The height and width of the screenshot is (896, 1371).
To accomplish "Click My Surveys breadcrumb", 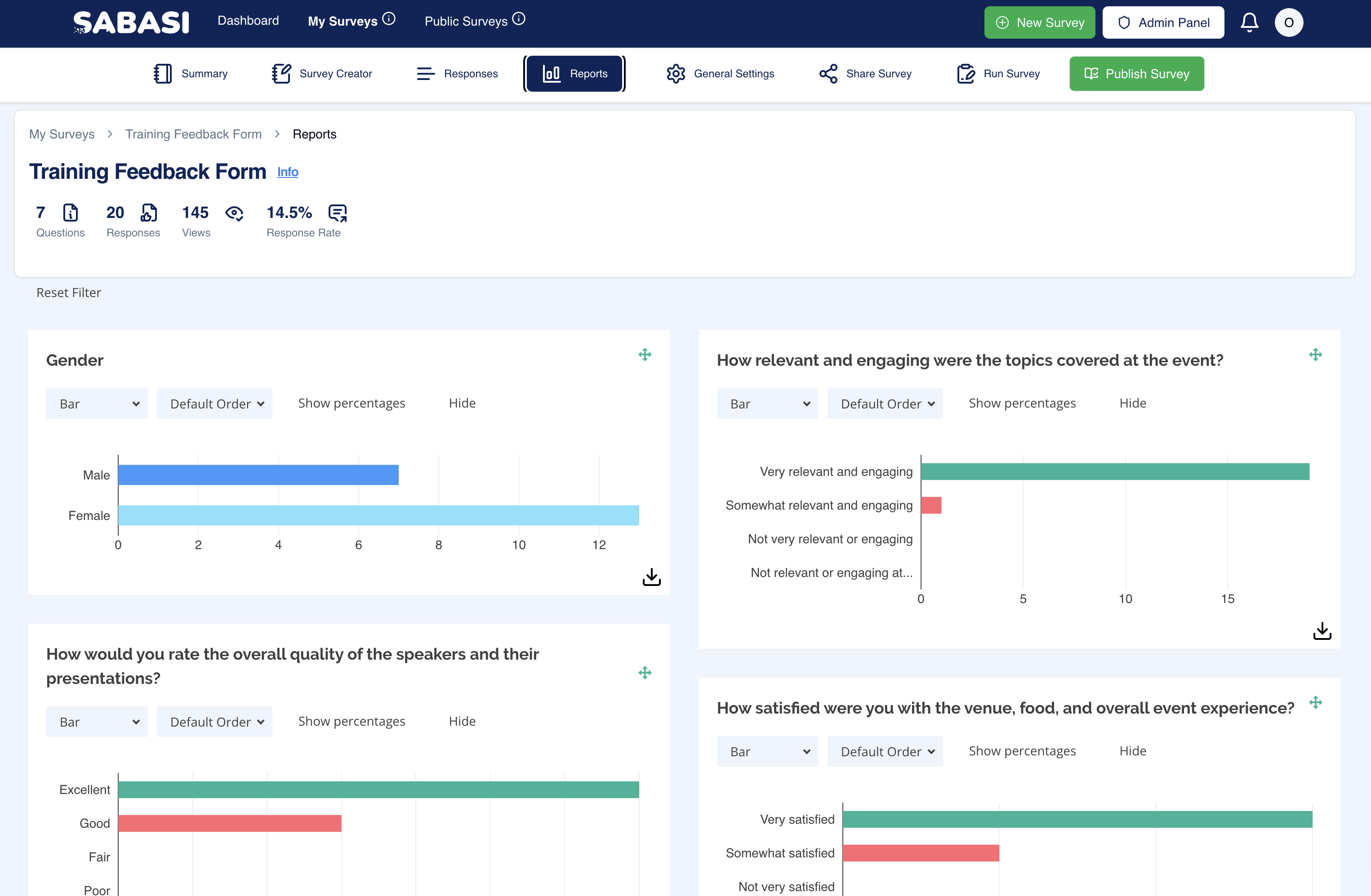I will [62, 134].
